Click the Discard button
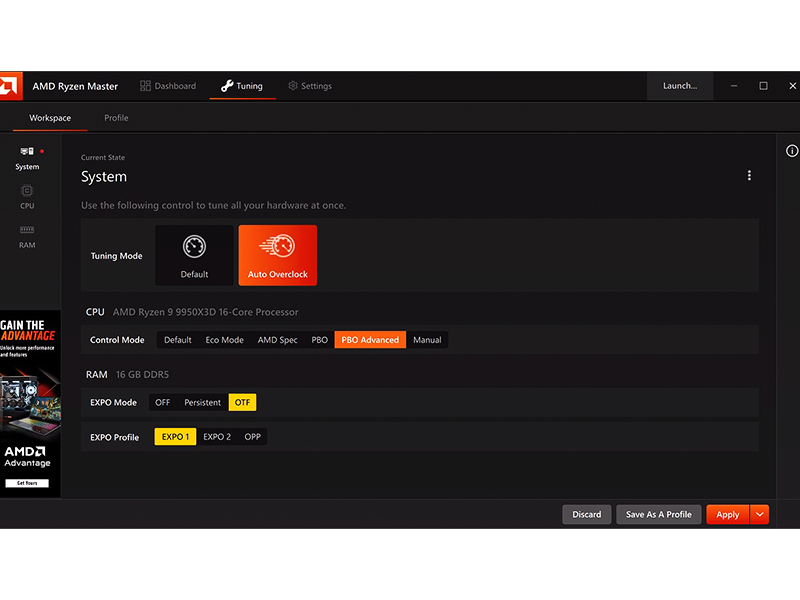Screen dimensions: 800x600 tap(586, 514)
